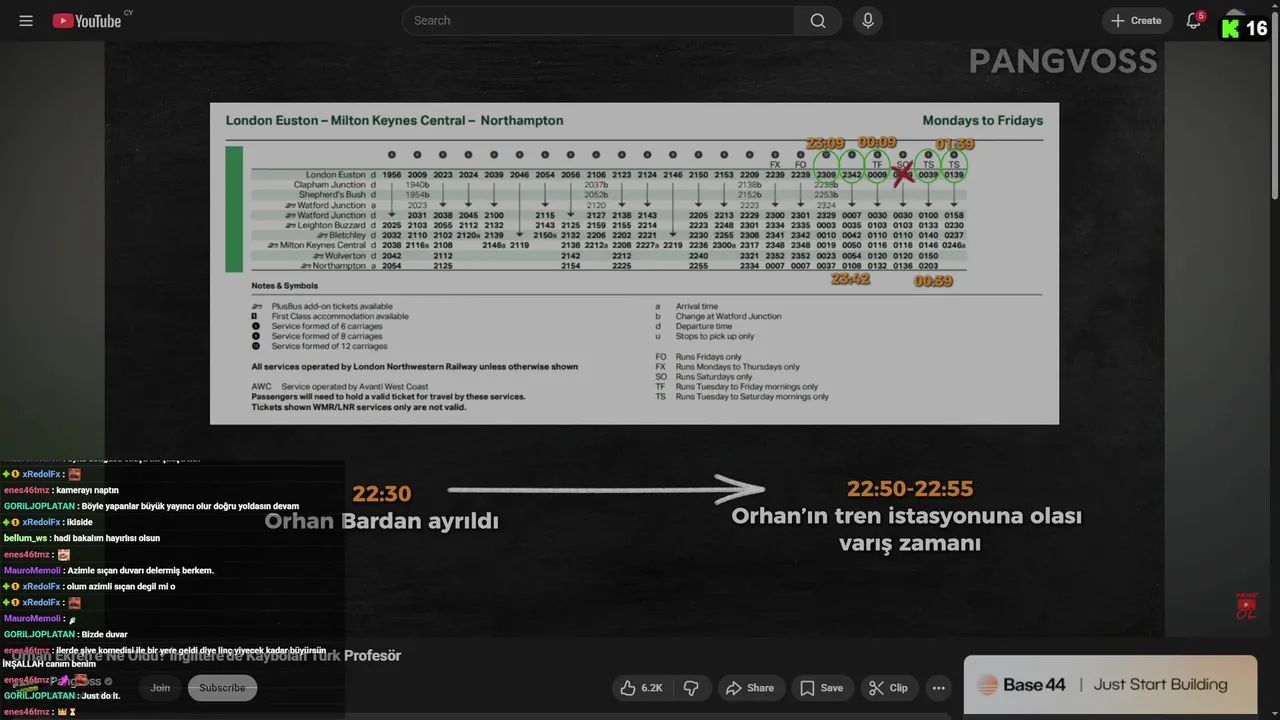Open the Create menu

(x=1137, y=20)
